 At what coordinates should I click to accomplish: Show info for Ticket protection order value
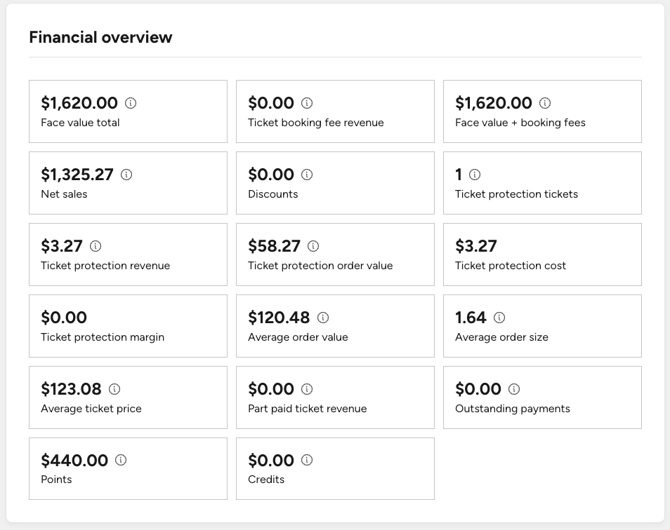[x=313, y=246]
